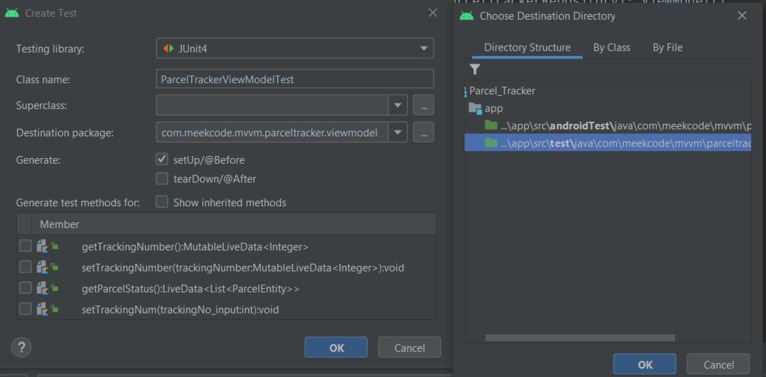Tick the getTrackingNumber() method checkbox

coord(25,246)
